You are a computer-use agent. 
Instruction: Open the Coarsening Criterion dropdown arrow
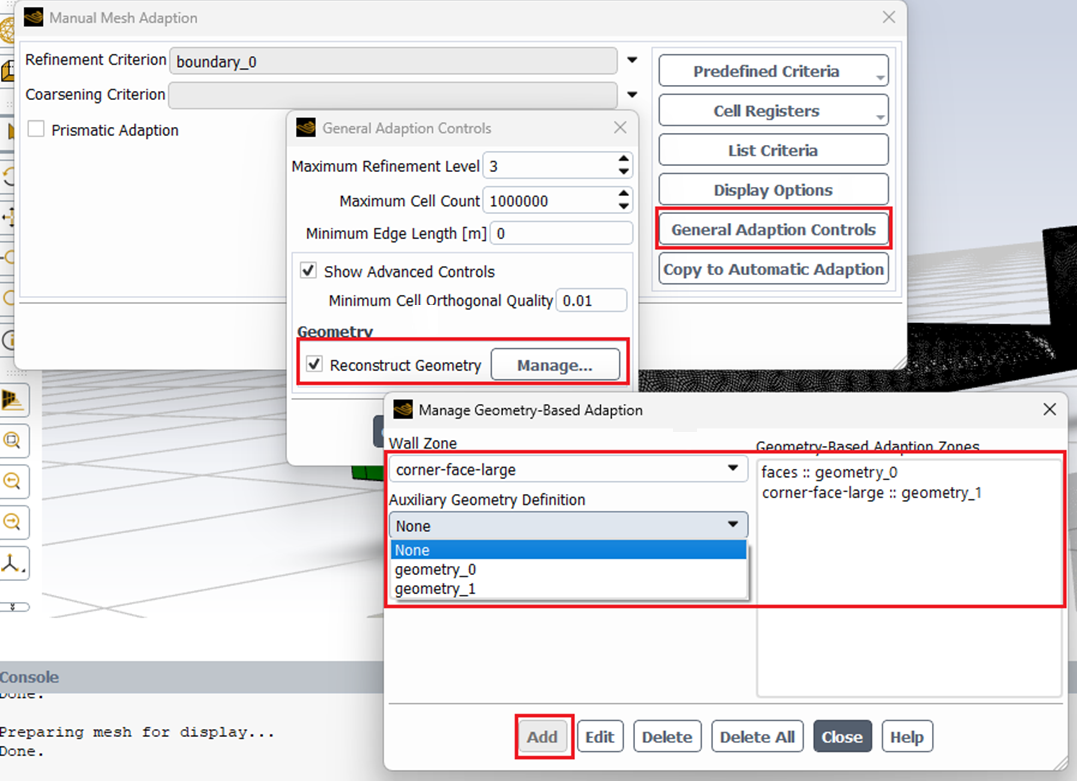[632, 95]
